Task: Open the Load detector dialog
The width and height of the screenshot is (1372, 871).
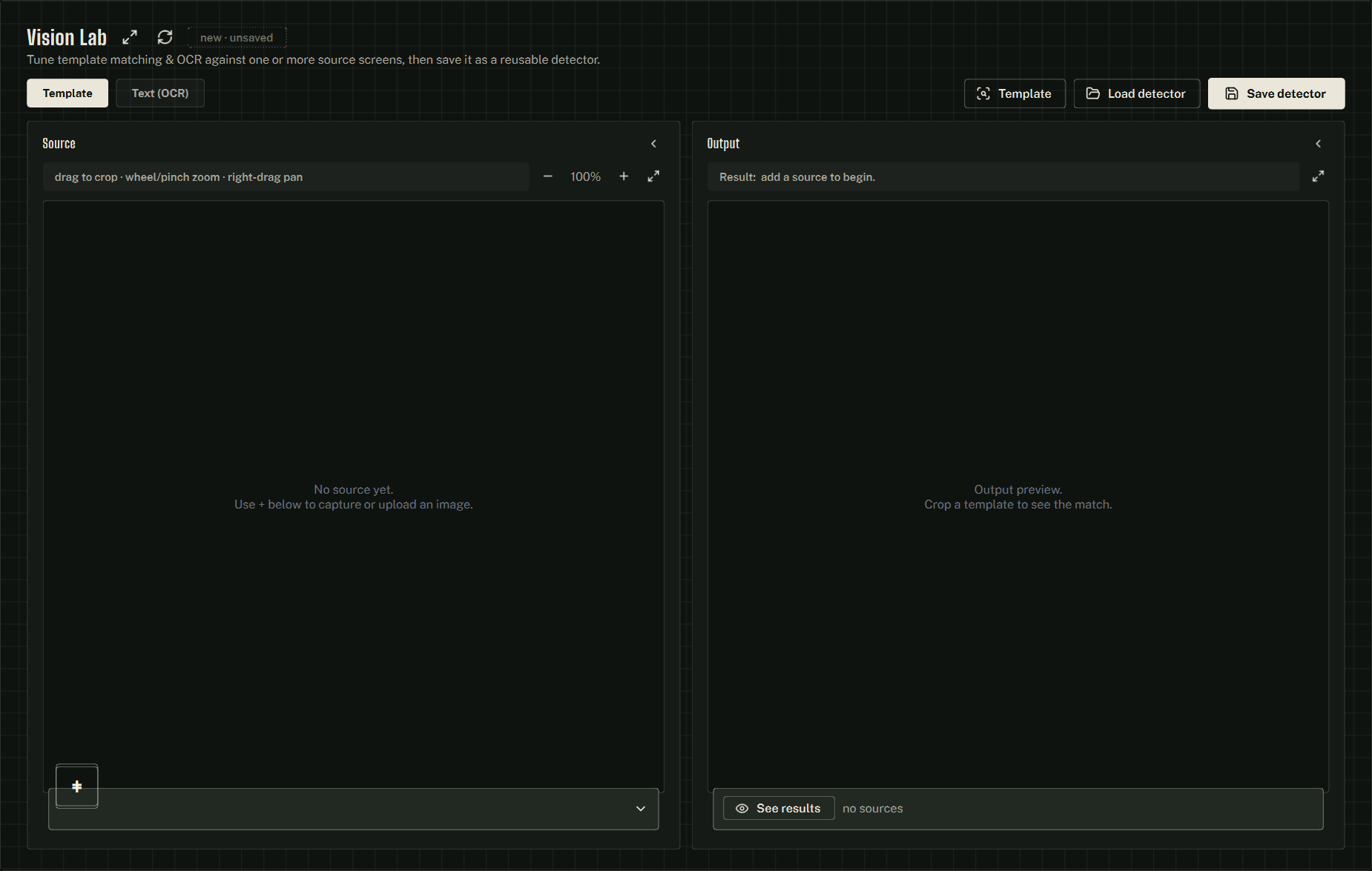Action: coord(1137,93)
